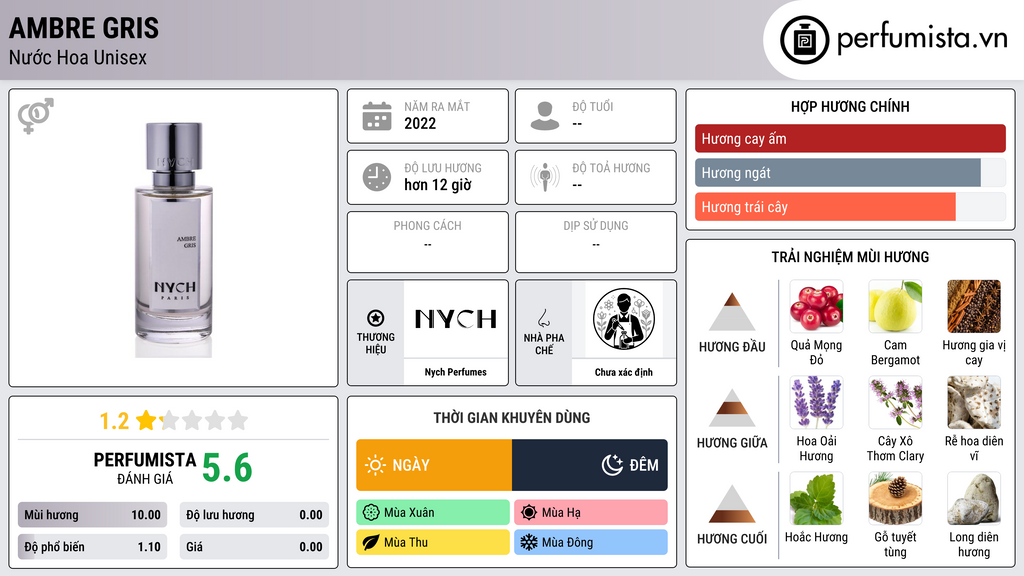Click the Trải nghiệm mùi hương heading
This screenshot has height=576, width=1024.
850,257
